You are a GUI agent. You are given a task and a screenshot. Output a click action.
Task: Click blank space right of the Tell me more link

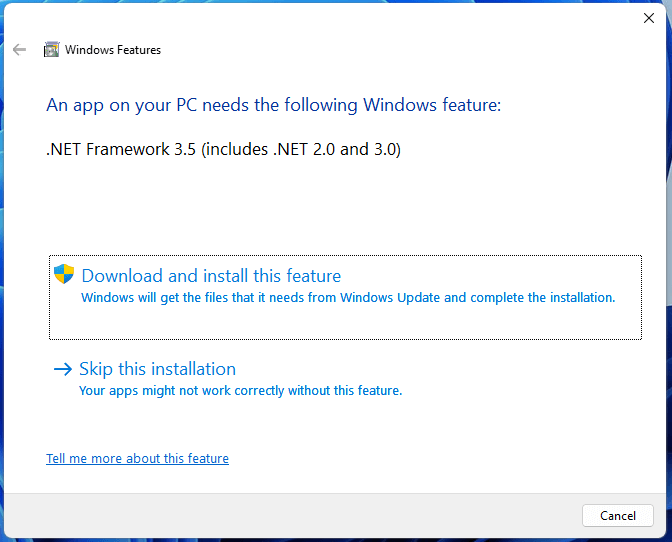[x=429, y=458]
